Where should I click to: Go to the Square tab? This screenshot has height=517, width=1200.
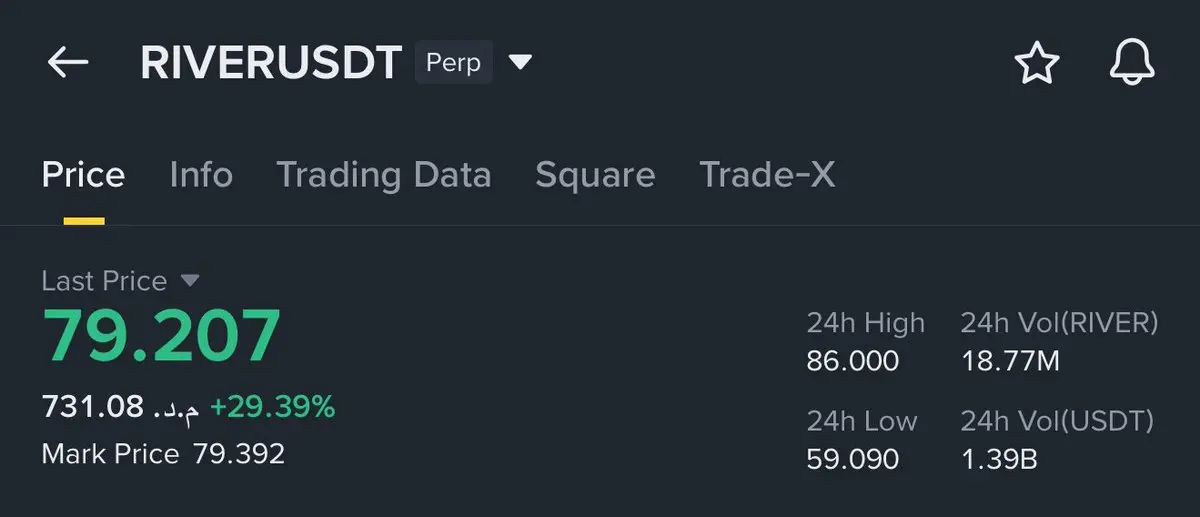click(x=595, y=175)
